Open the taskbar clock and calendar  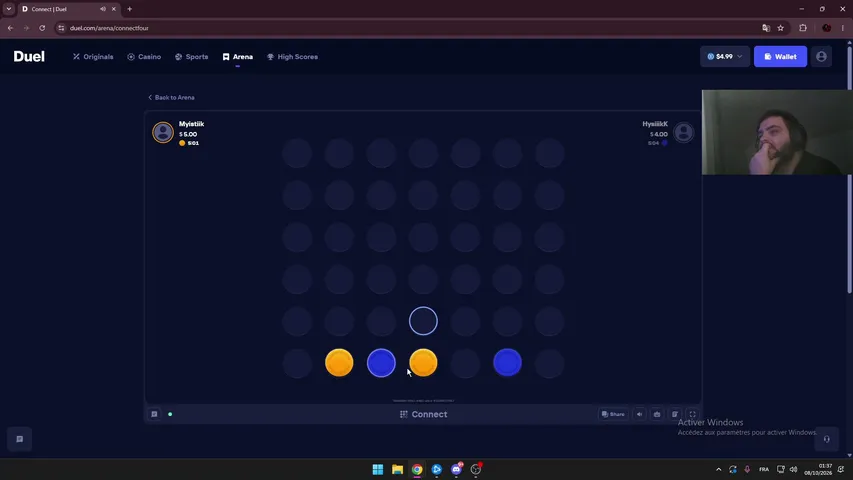(x=818, y=469)
